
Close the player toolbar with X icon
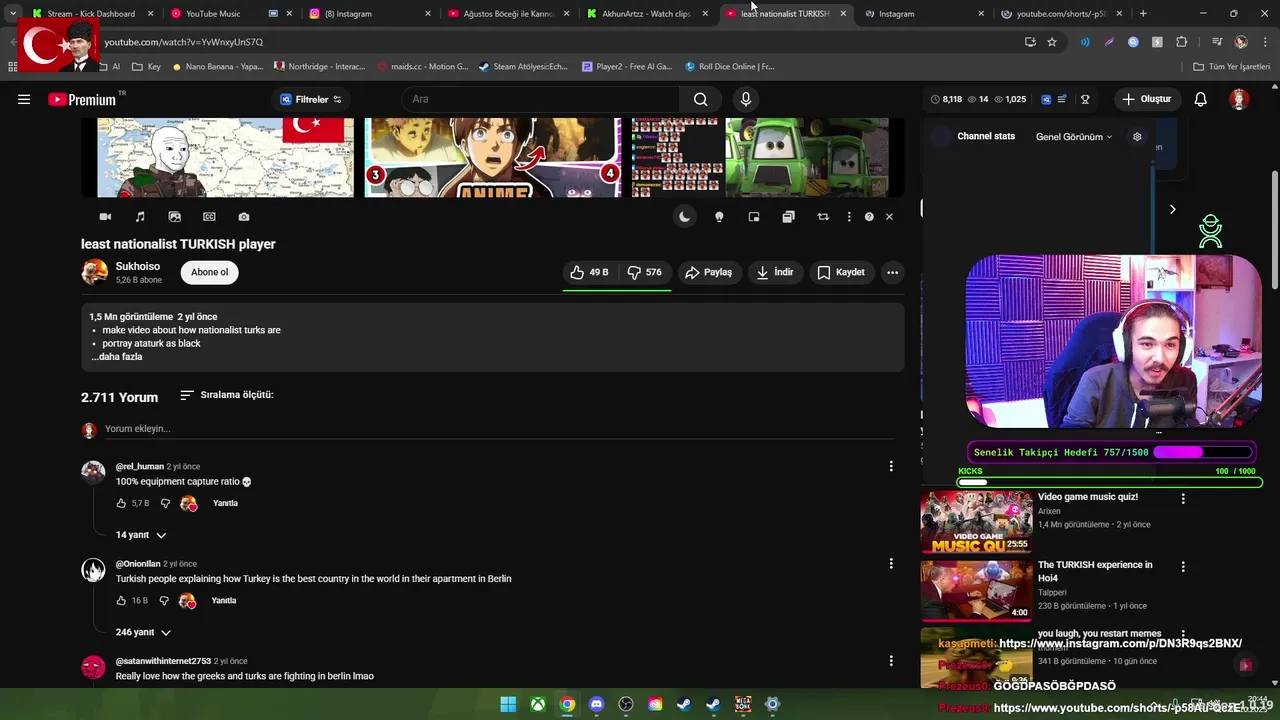[x=889, y=217]
